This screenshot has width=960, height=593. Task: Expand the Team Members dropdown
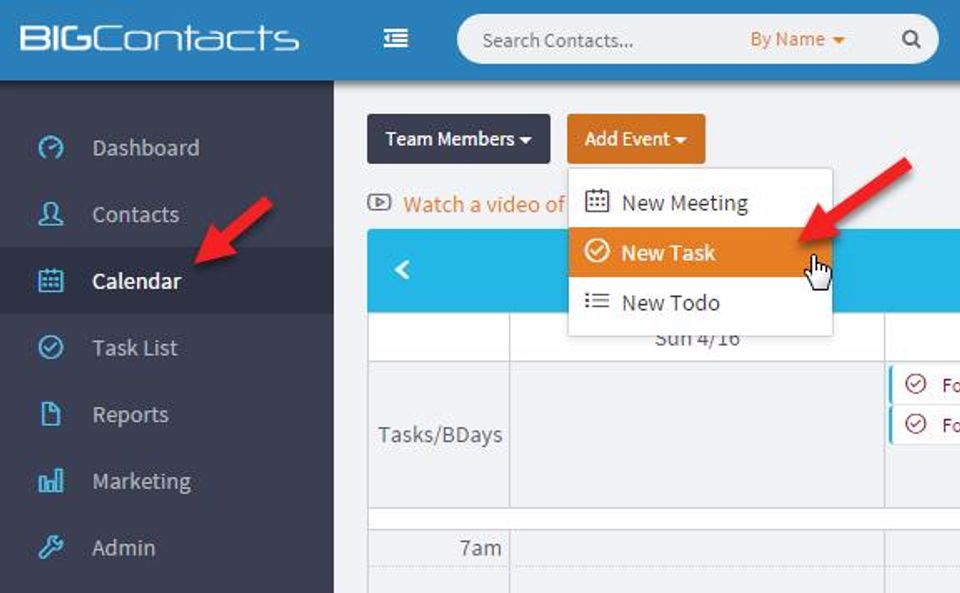point(458,139)
